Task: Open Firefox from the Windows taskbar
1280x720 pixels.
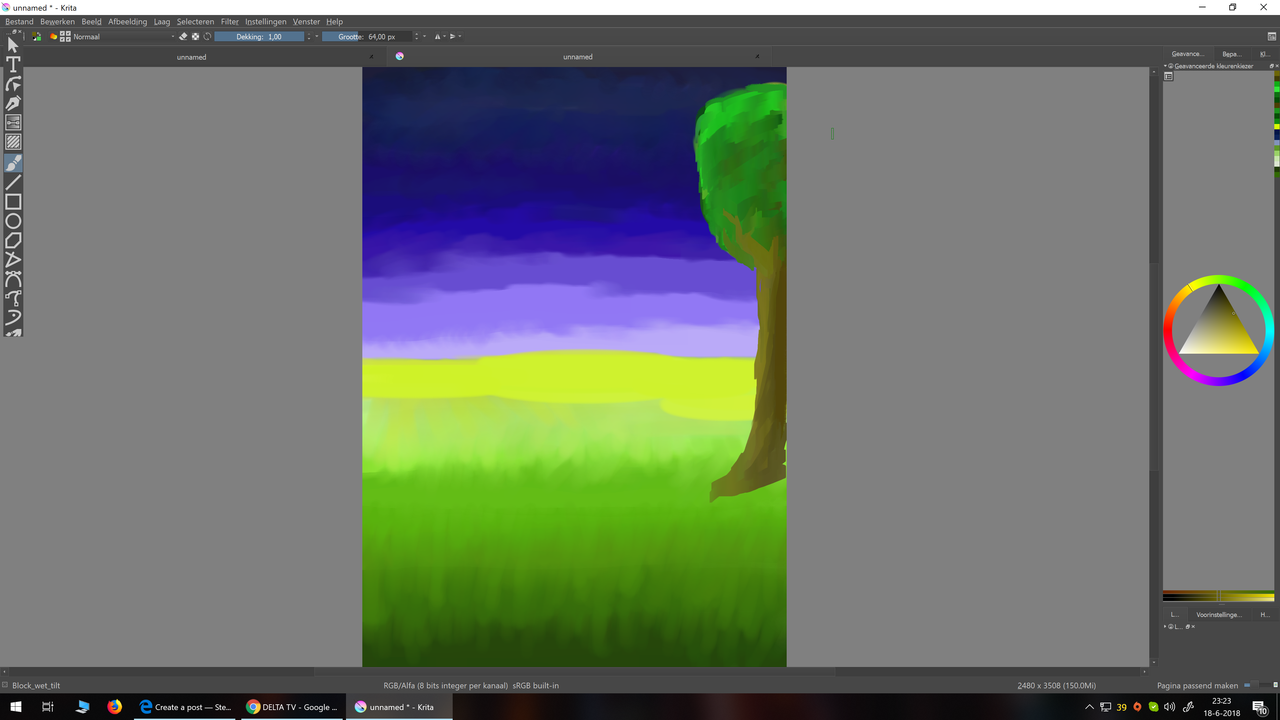Action: pyautogui.click(x=115, y=707)
